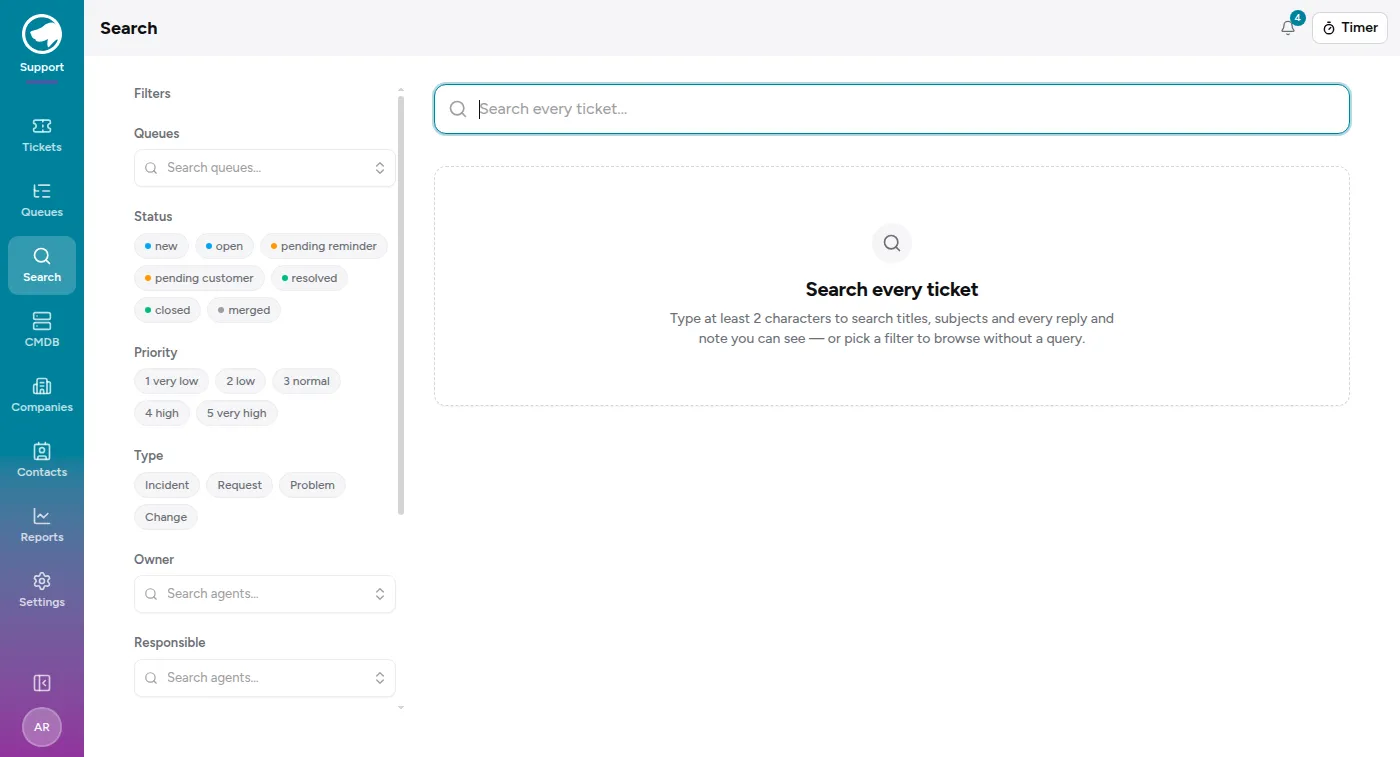Open the Search page in sidebar

42,265
